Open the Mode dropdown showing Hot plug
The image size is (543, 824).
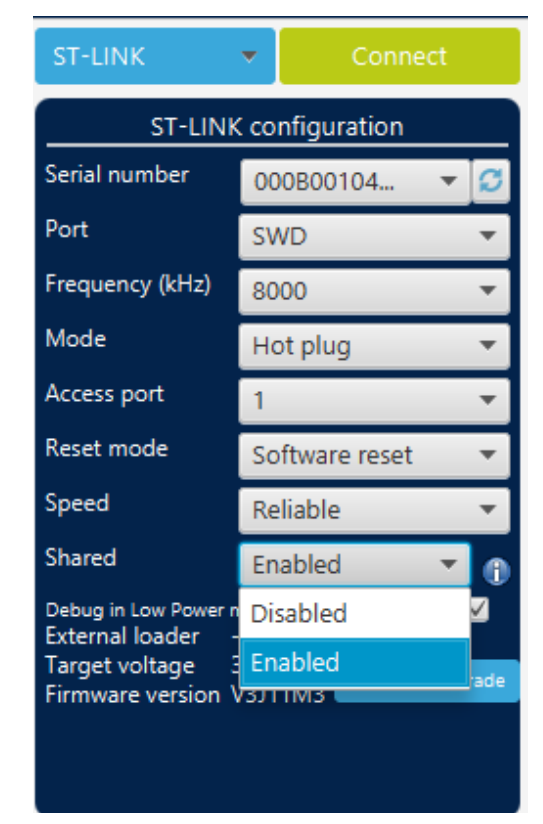374,346
